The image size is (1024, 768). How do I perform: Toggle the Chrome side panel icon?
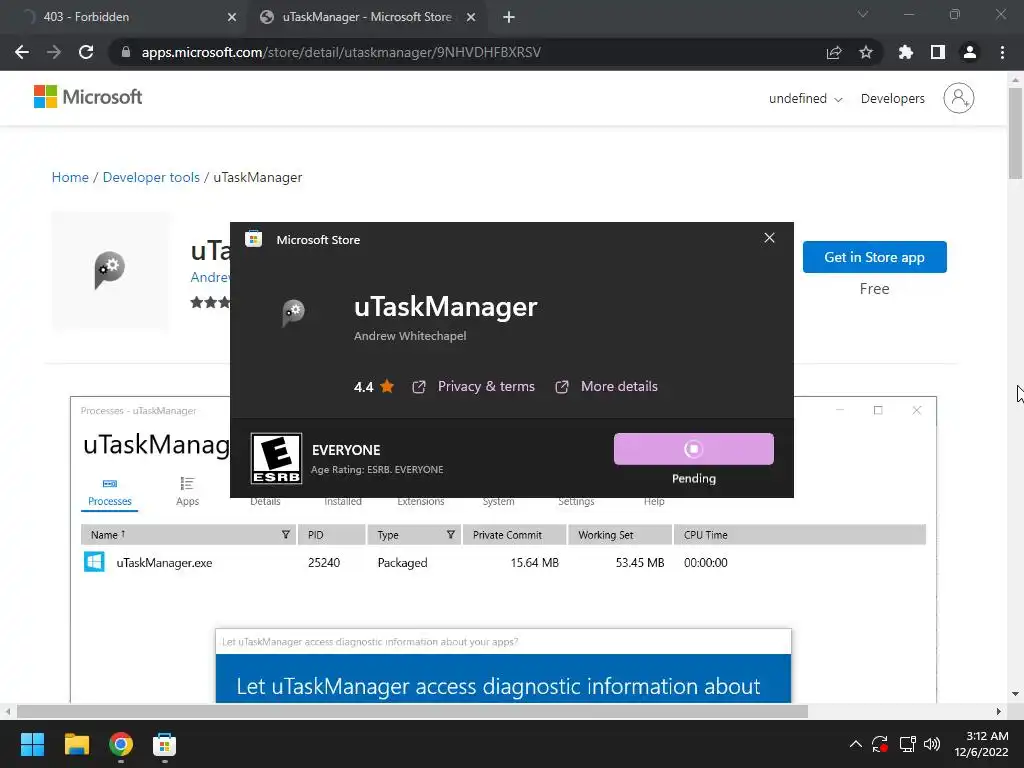(x=938, y=52)
